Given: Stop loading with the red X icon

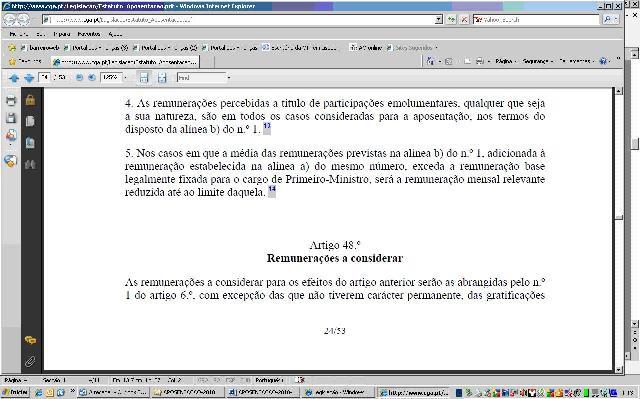Looking at the screenshot, I should [x=464, y=19].
